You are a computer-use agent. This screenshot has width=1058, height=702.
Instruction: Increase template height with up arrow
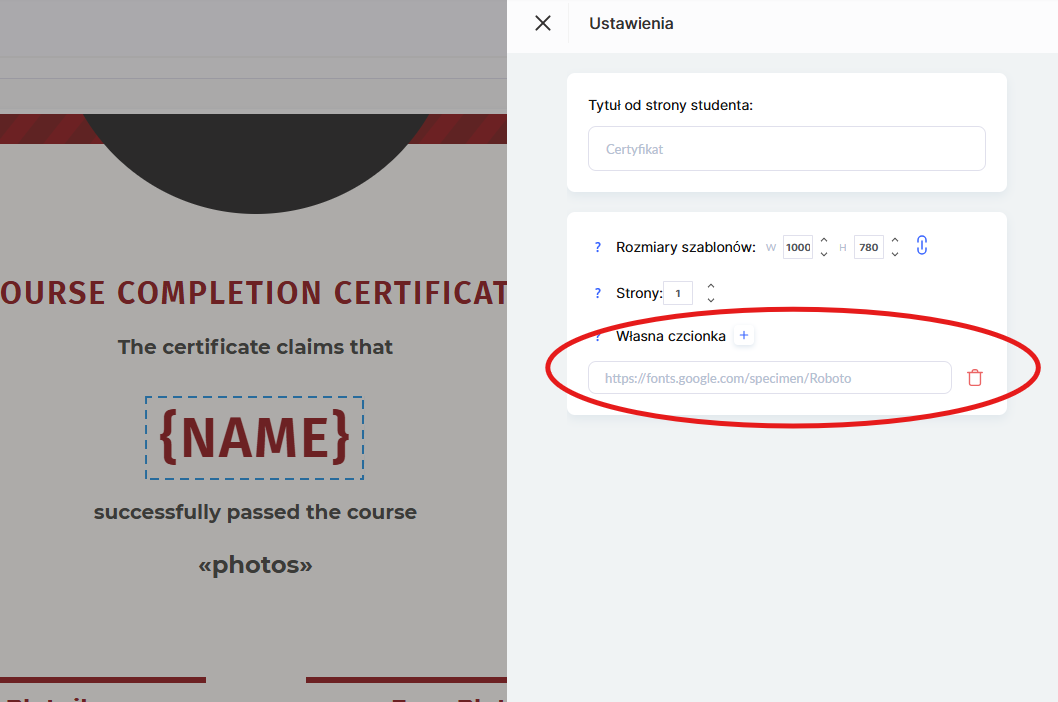point(895,240)
